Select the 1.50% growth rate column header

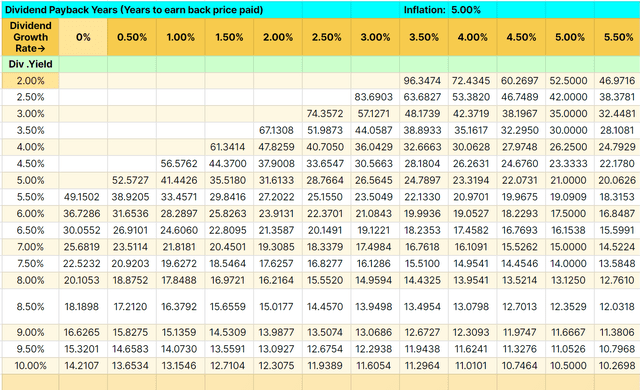pos(229,37)
